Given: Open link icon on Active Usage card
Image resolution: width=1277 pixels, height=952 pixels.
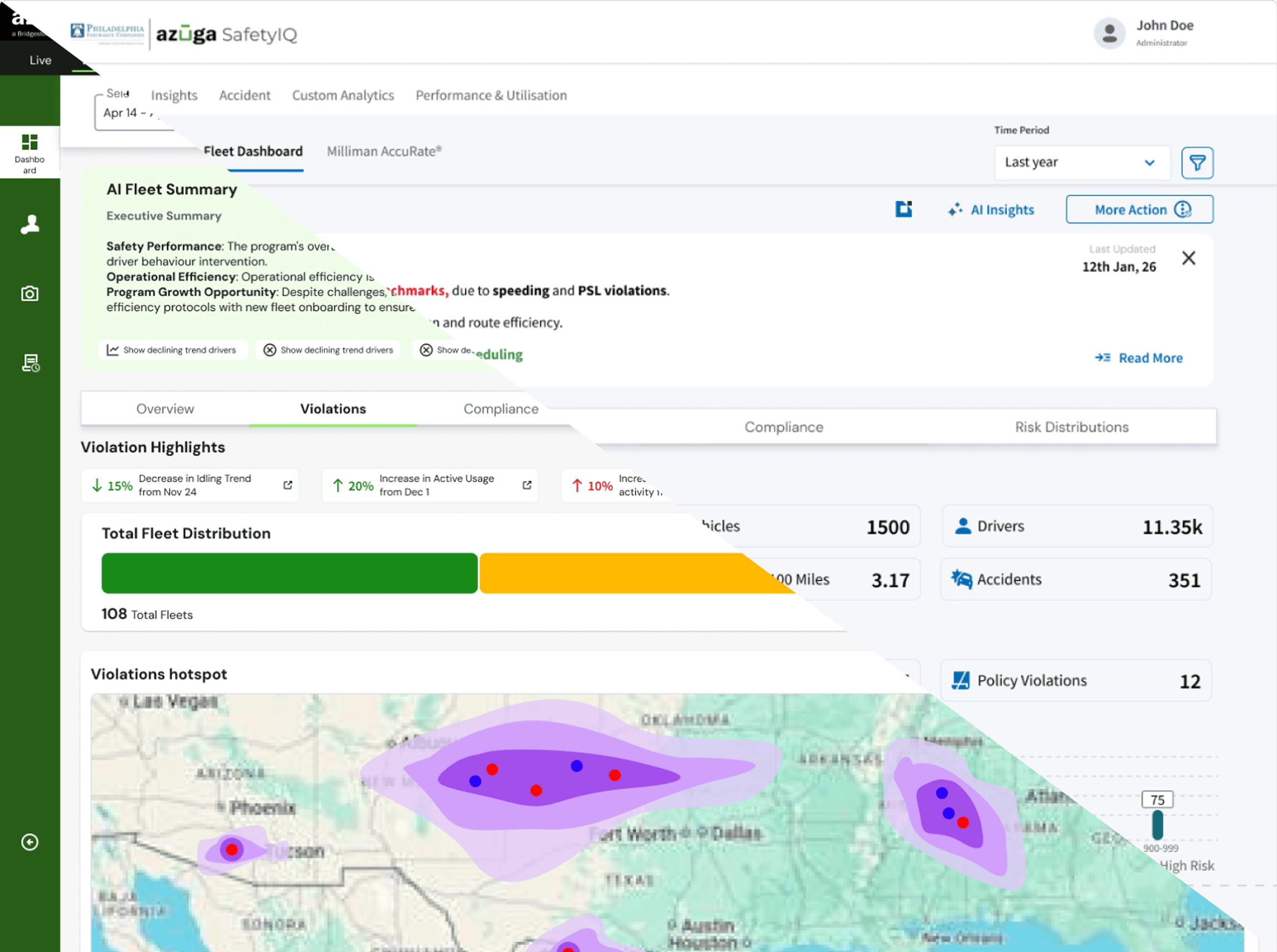Looking at the screenshot, I should pos(527,485).
